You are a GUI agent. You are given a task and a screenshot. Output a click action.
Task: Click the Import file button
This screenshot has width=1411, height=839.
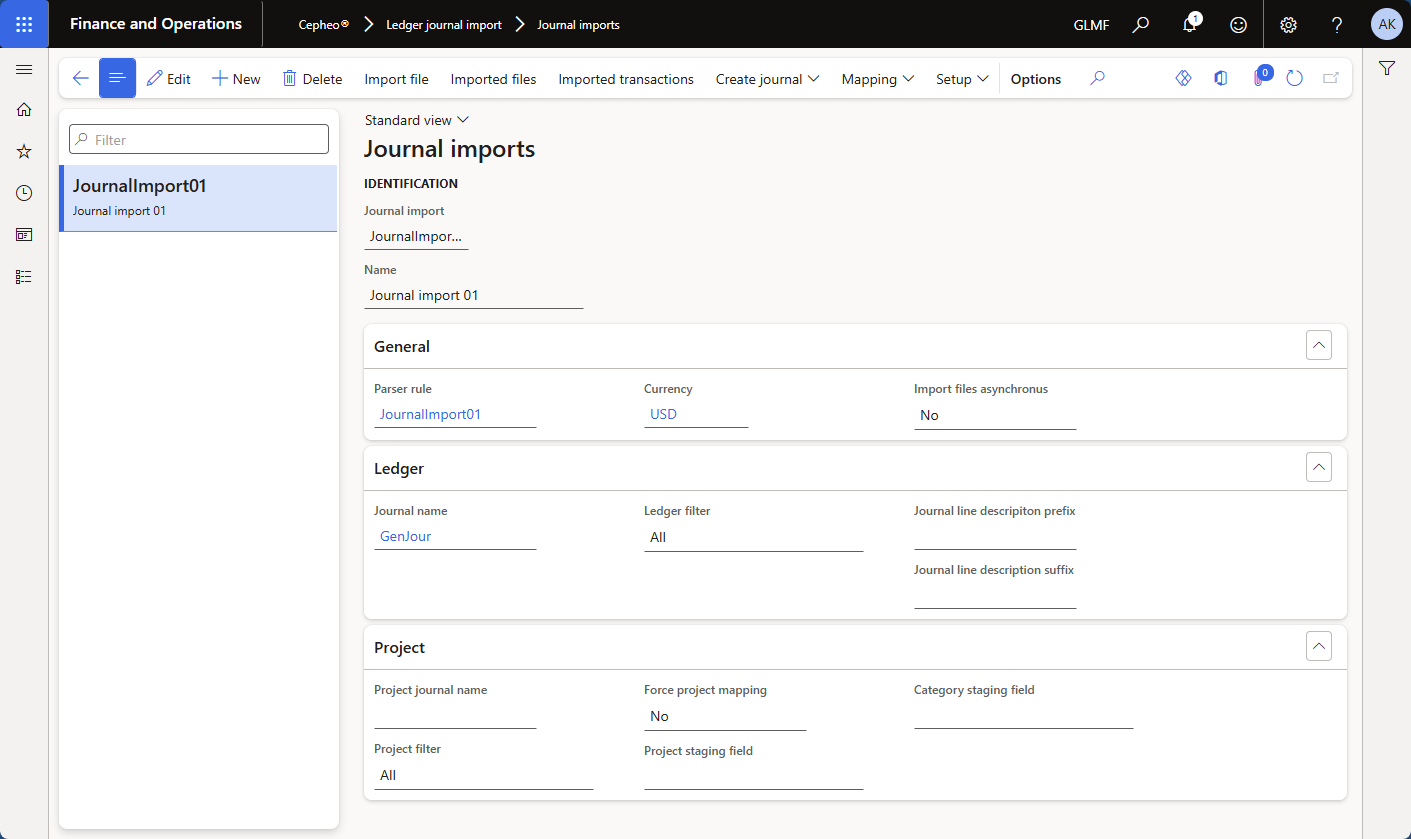396,79
